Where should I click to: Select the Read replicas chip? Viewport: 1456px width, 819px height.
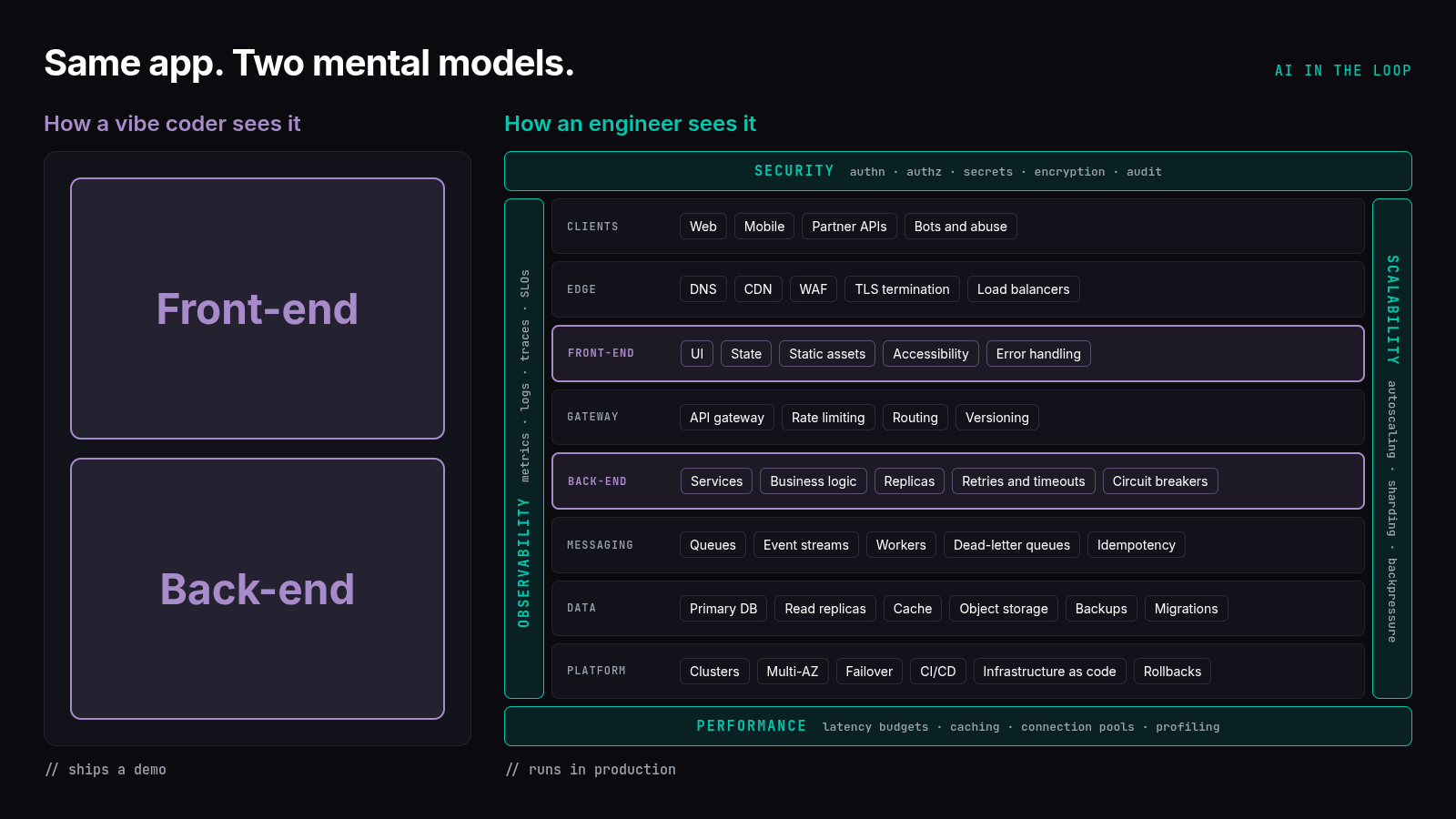click(x=825, y=609)
